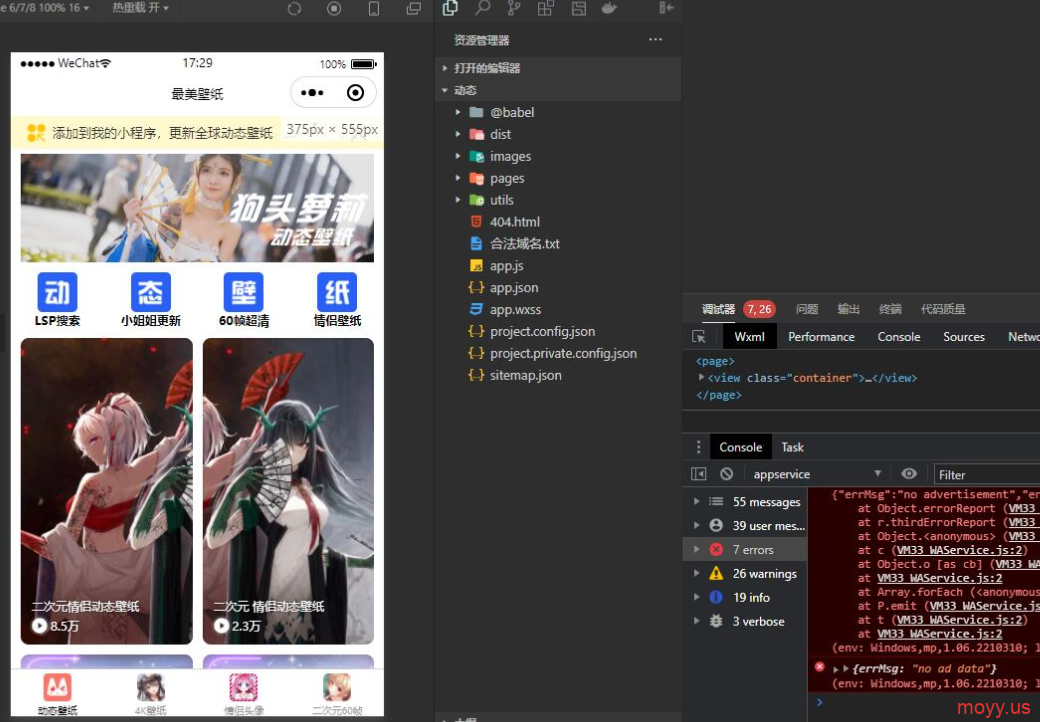Tap the 情侣壁纸 icon
This screenshot has height=722, width=1040.
coord(337,300)
